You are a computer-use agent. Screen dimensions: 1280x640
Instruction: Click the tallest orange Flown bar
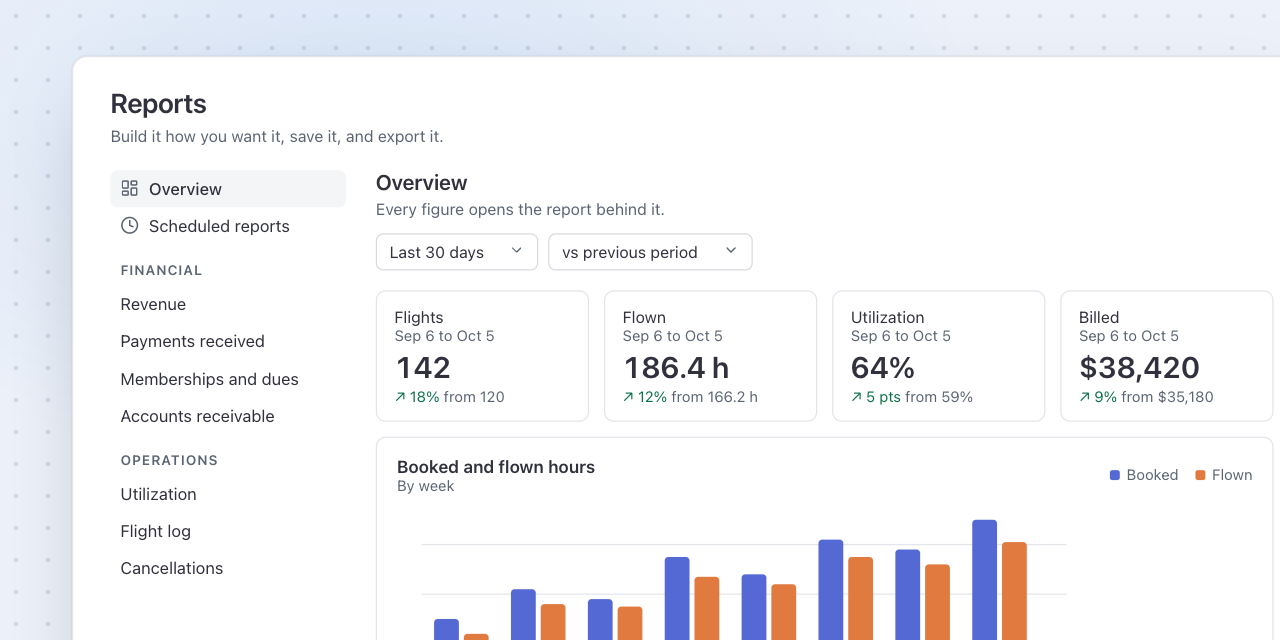[x=1014, y=591]
